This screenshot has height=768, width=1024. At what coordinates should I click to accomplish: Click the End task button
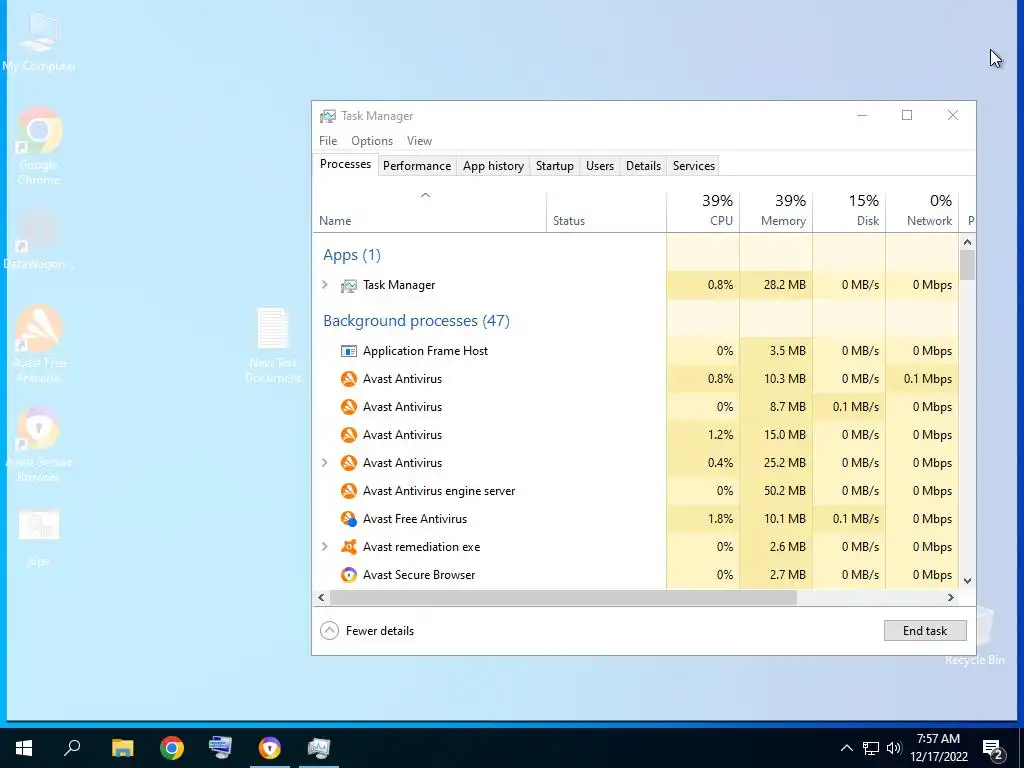[x=925, y=631]
